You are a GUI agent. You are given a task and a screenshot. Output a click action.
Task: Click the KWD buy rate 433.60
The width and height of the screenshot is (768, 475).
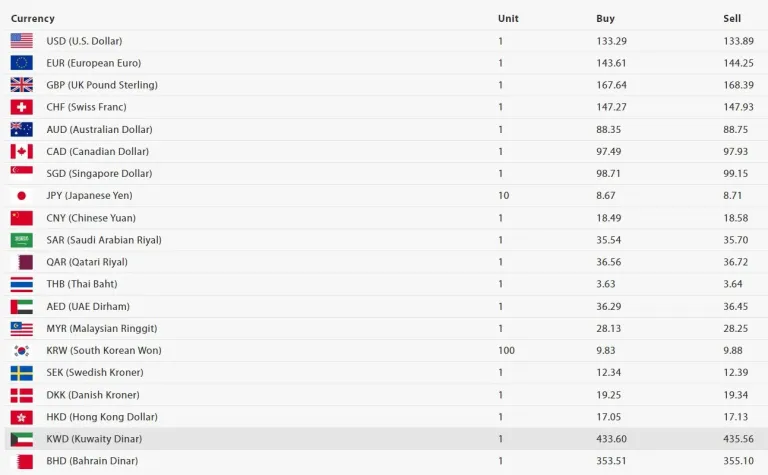point(611,439)
